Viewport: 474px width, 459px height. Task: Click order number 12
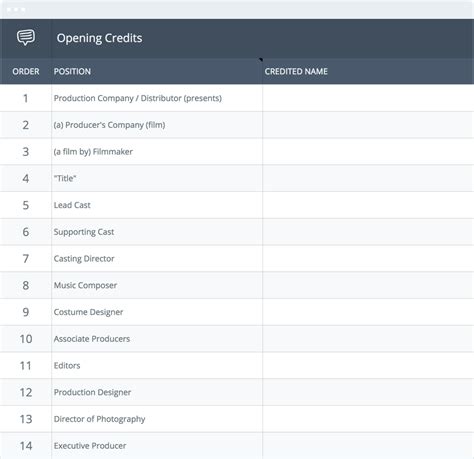tap(26, 392)
